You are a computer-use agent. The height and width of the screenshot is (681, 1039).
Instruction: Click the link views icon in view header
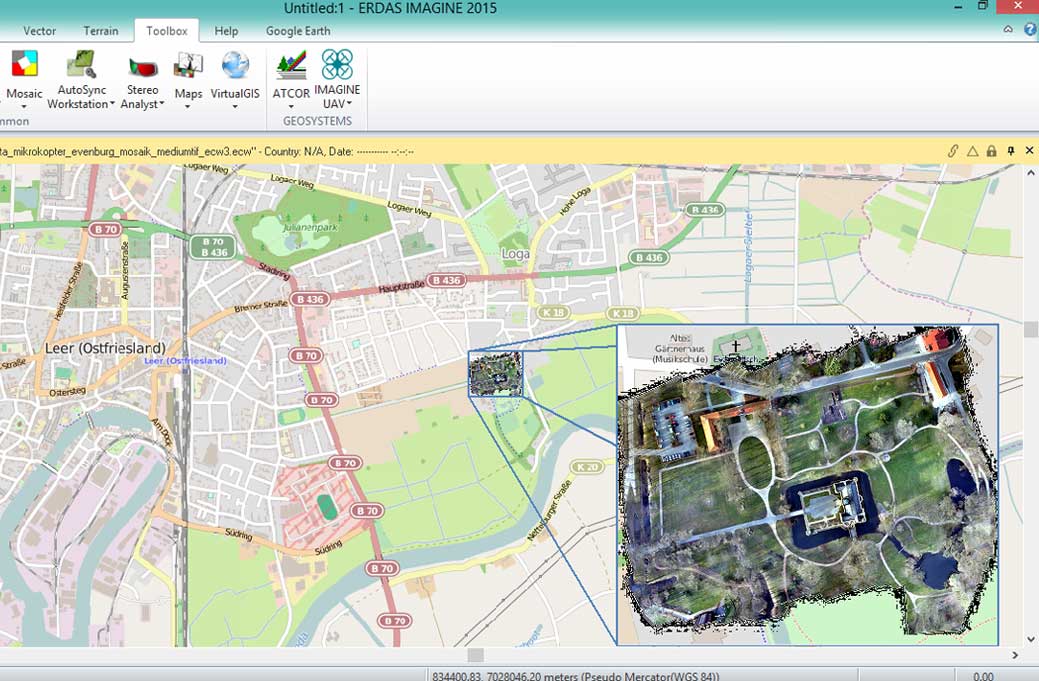953,151
